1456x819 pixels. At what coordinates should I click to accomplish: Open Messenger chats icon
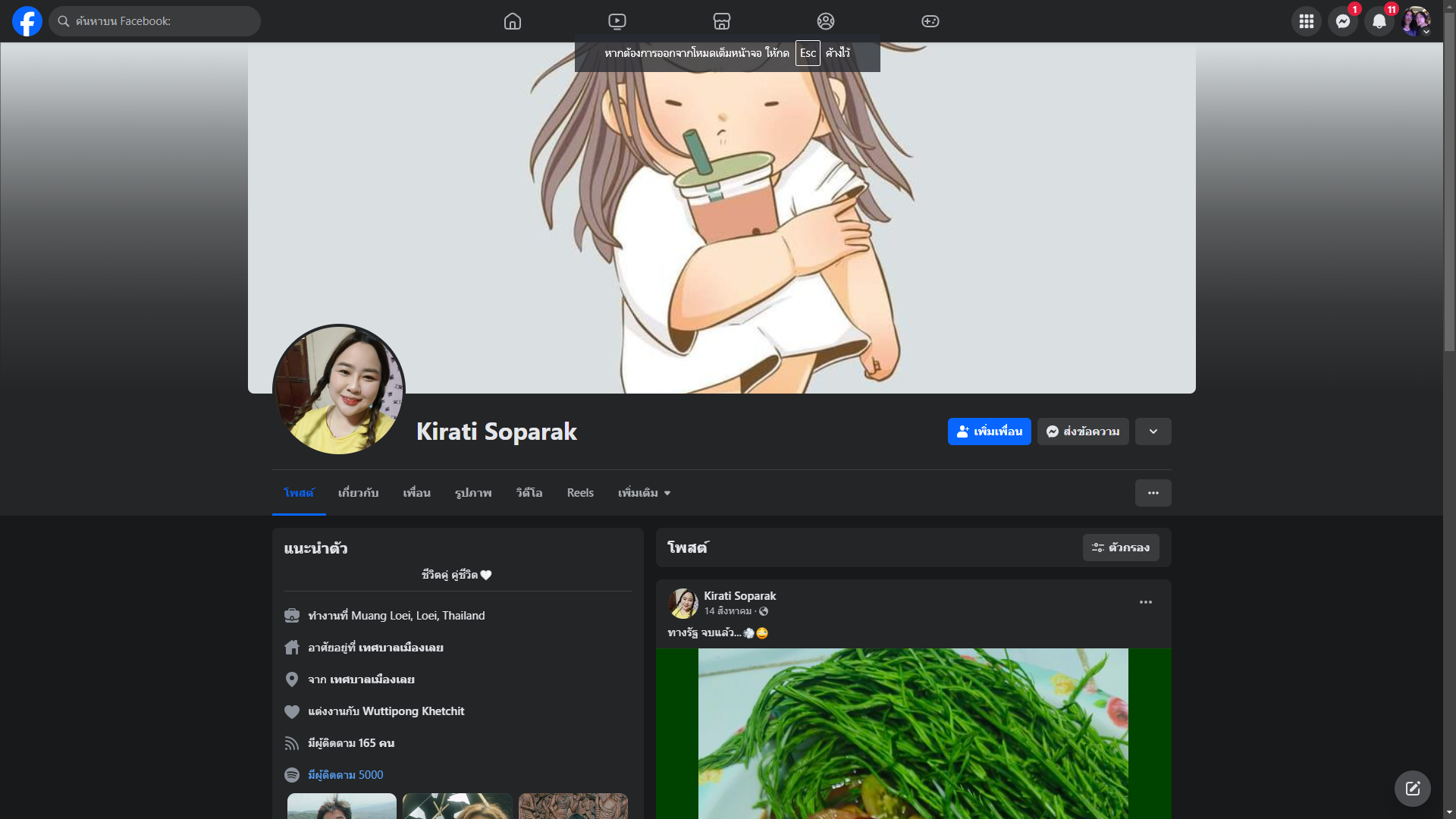coord(1342,21)
